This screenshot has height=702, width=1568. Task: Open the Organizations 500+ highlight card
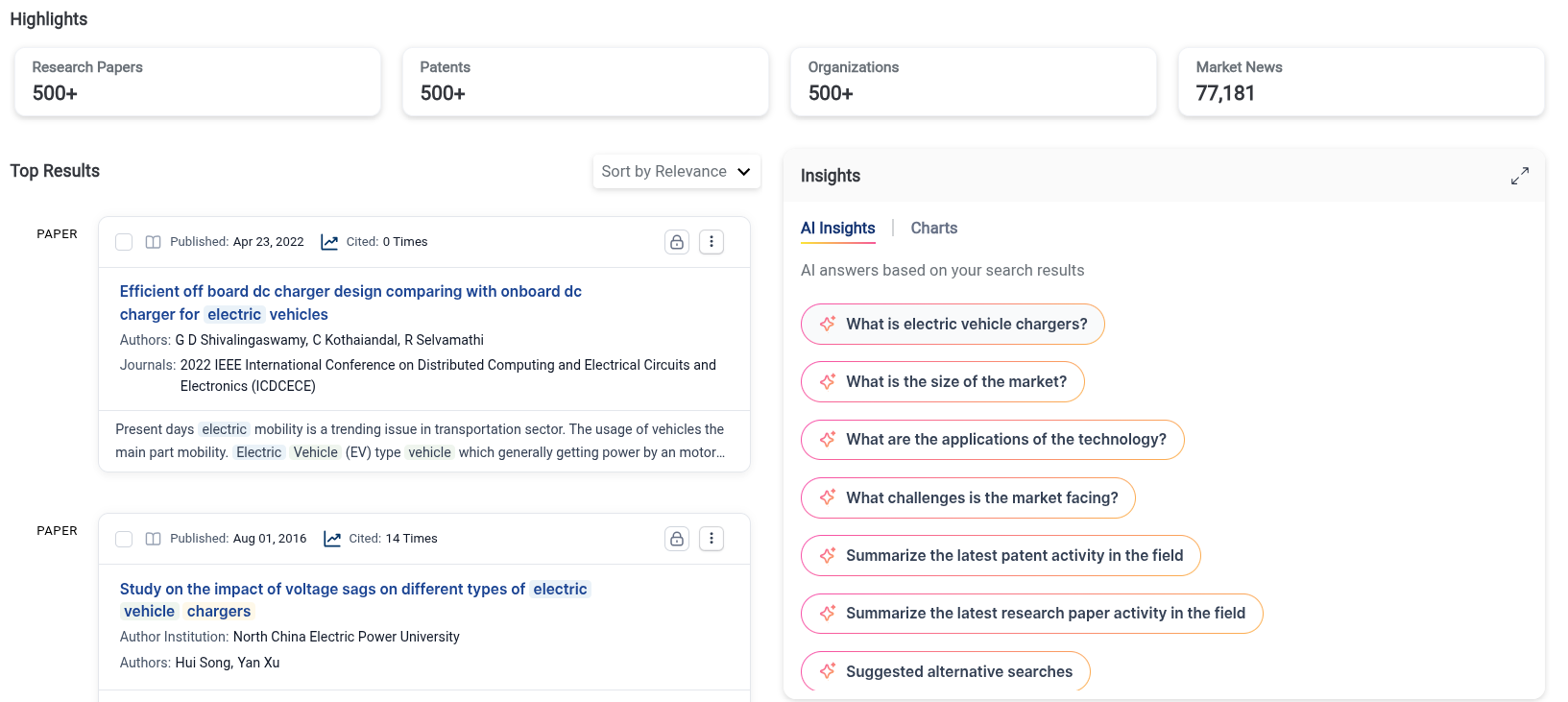[974, 82]
